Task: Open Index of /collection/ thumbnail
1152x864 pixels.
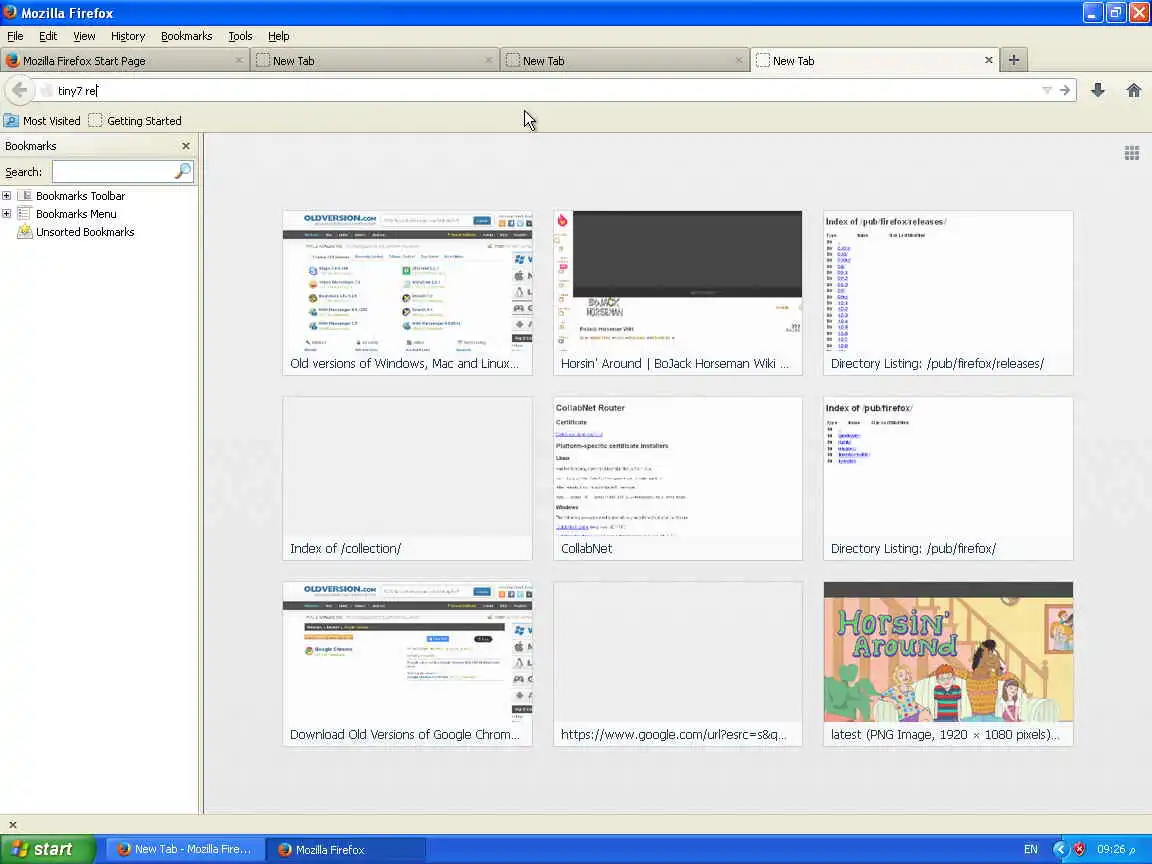Action: click(x=408, y=478)
